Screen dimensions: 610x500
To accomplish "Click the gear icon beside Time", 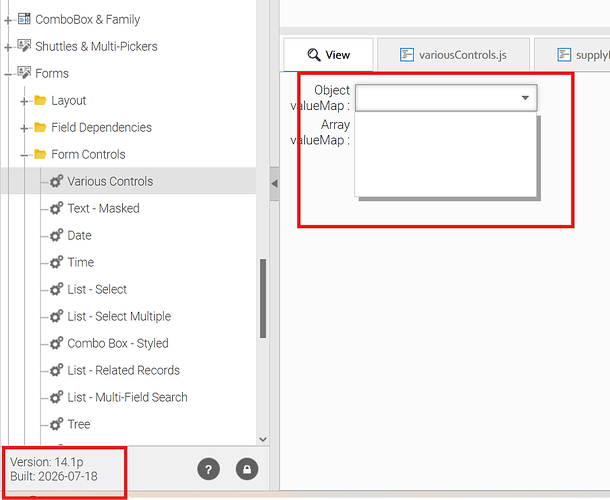I will pyautogui.click(x=56, y=262).
